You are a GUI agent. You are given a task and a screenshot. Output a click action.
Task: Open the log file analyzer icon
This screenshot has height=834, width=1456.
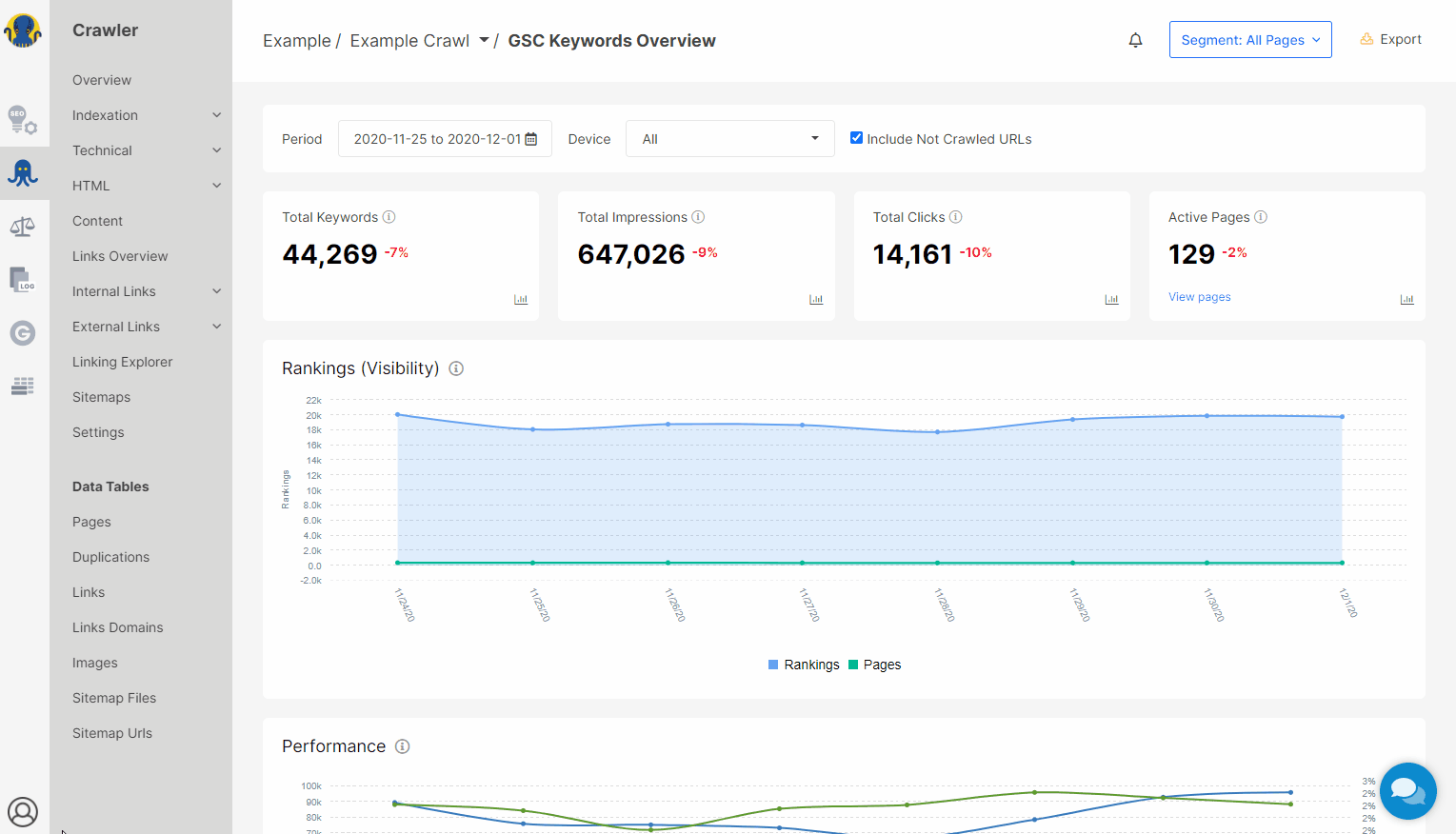pos(23,280)
